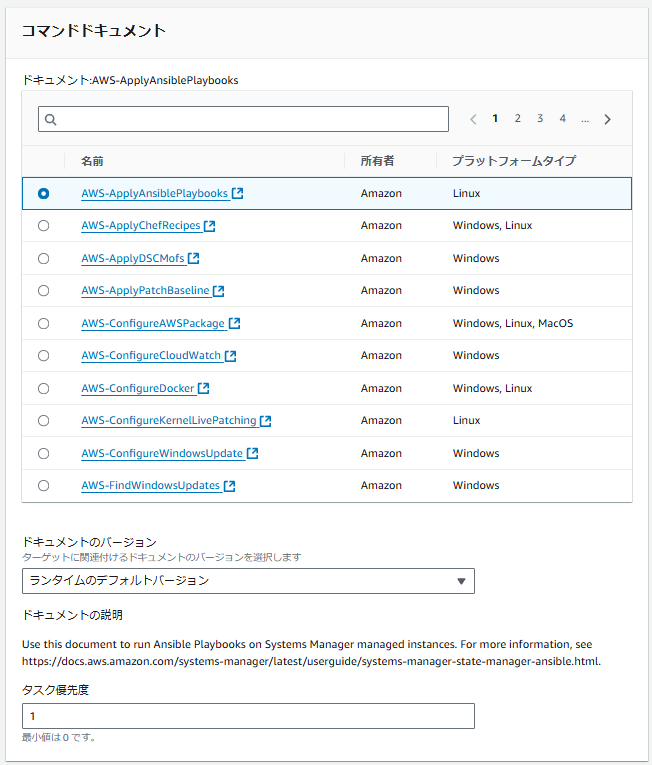This screenshot has height=765, width=652.
Task: Open external link icon beside AWS-ApplyPatchBaseline
Action: (218, 291)
